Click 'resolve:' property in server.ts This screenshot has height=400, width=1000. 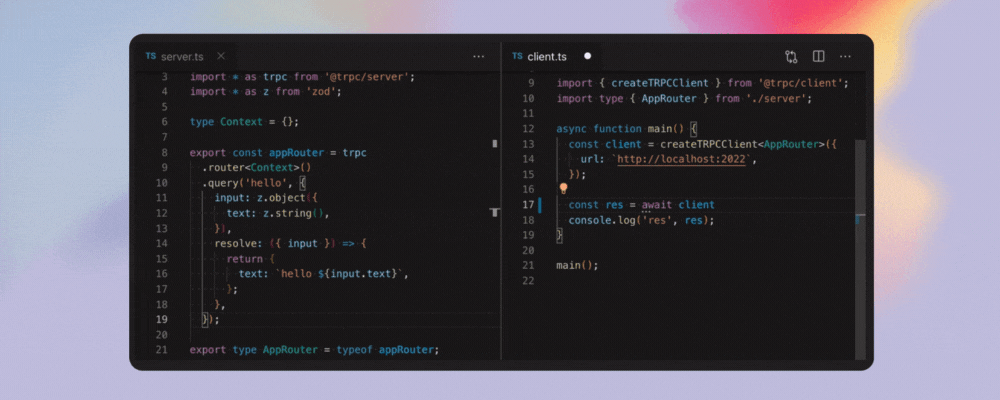coord(239,244)
